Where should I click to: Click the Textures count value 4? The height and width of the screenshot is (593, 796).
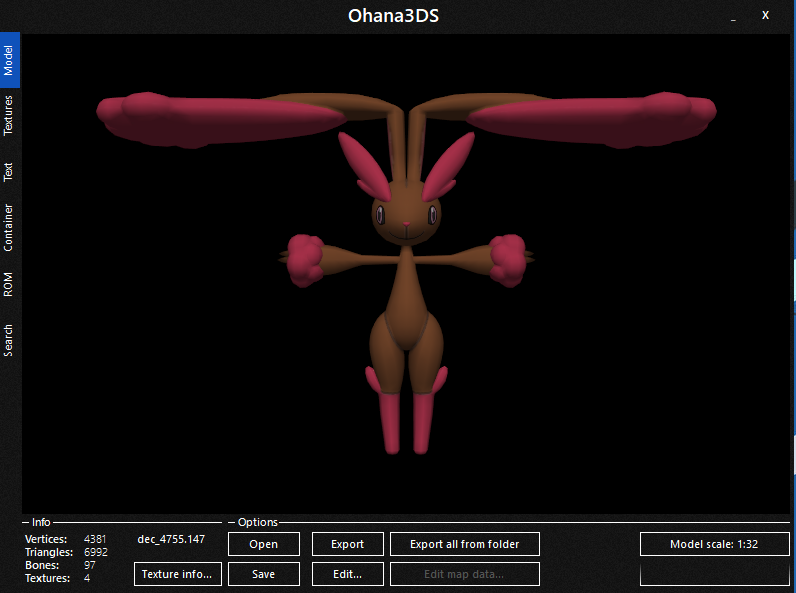pyautogui.click(x=87, y=578)
